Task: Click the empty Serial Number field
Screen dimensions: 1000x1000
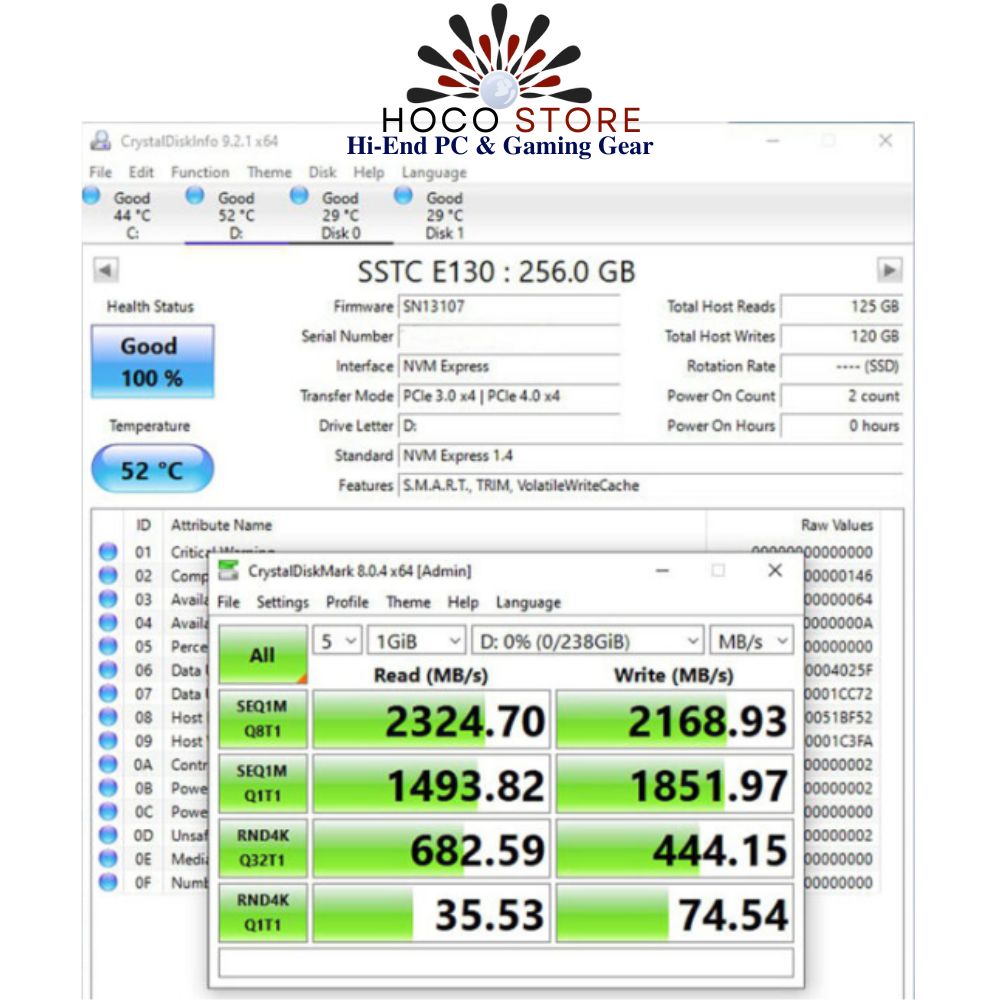Action: click(x=509, y=336)
